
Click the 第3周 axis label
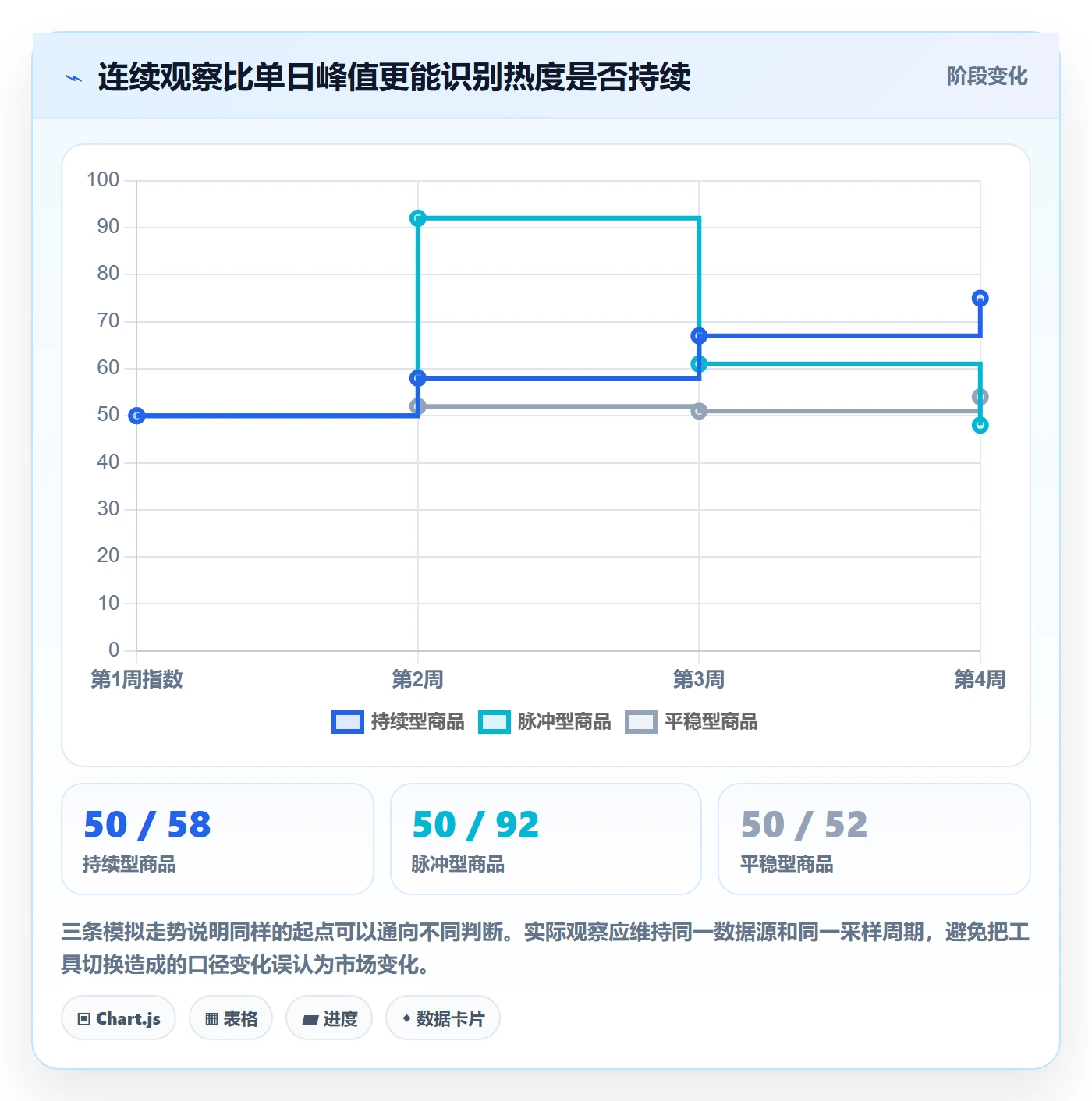[x=699, y=679]
